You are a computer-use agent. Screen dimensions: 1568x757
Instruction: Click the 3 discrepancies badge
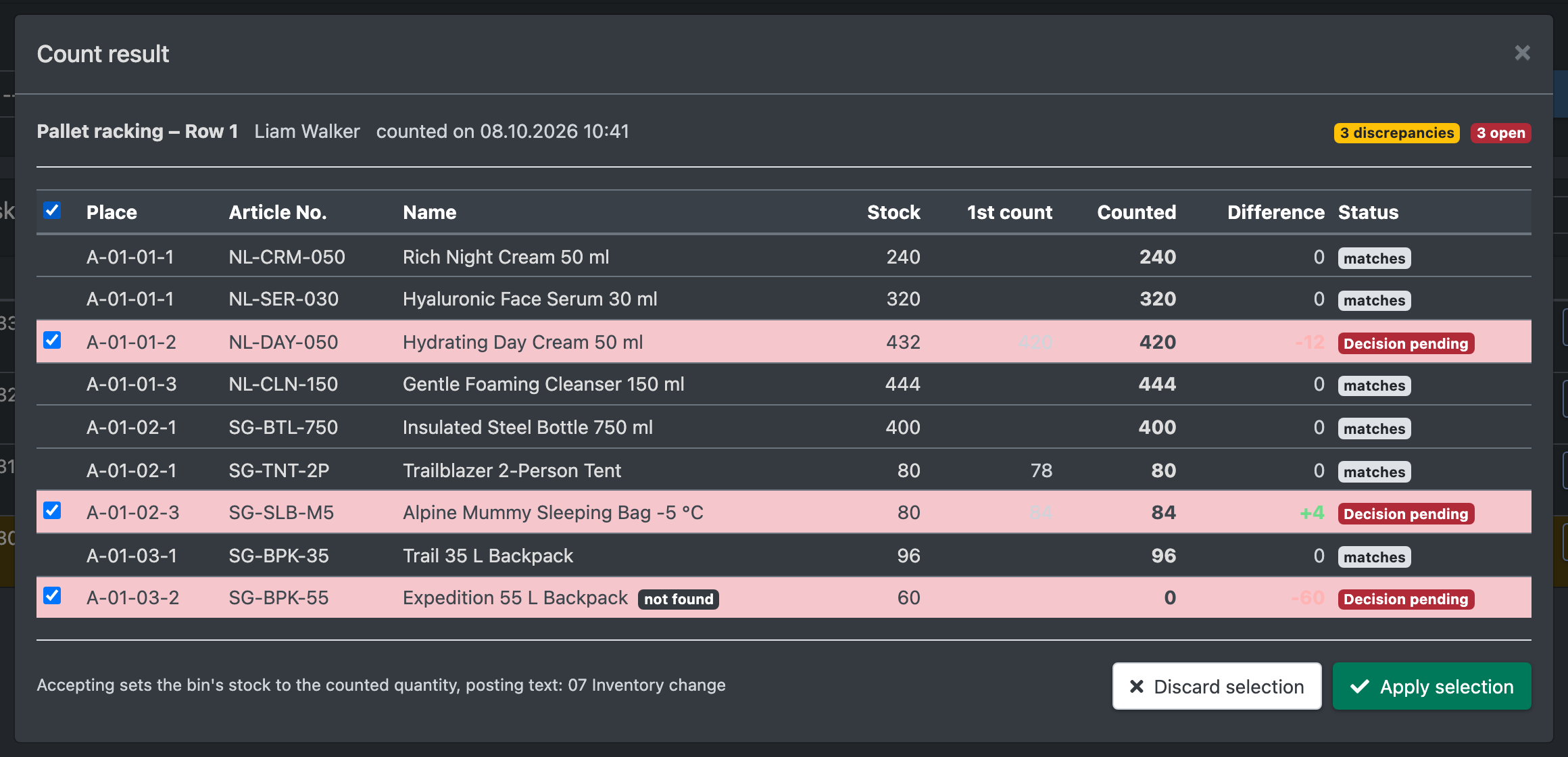(x=1396, y=133)
